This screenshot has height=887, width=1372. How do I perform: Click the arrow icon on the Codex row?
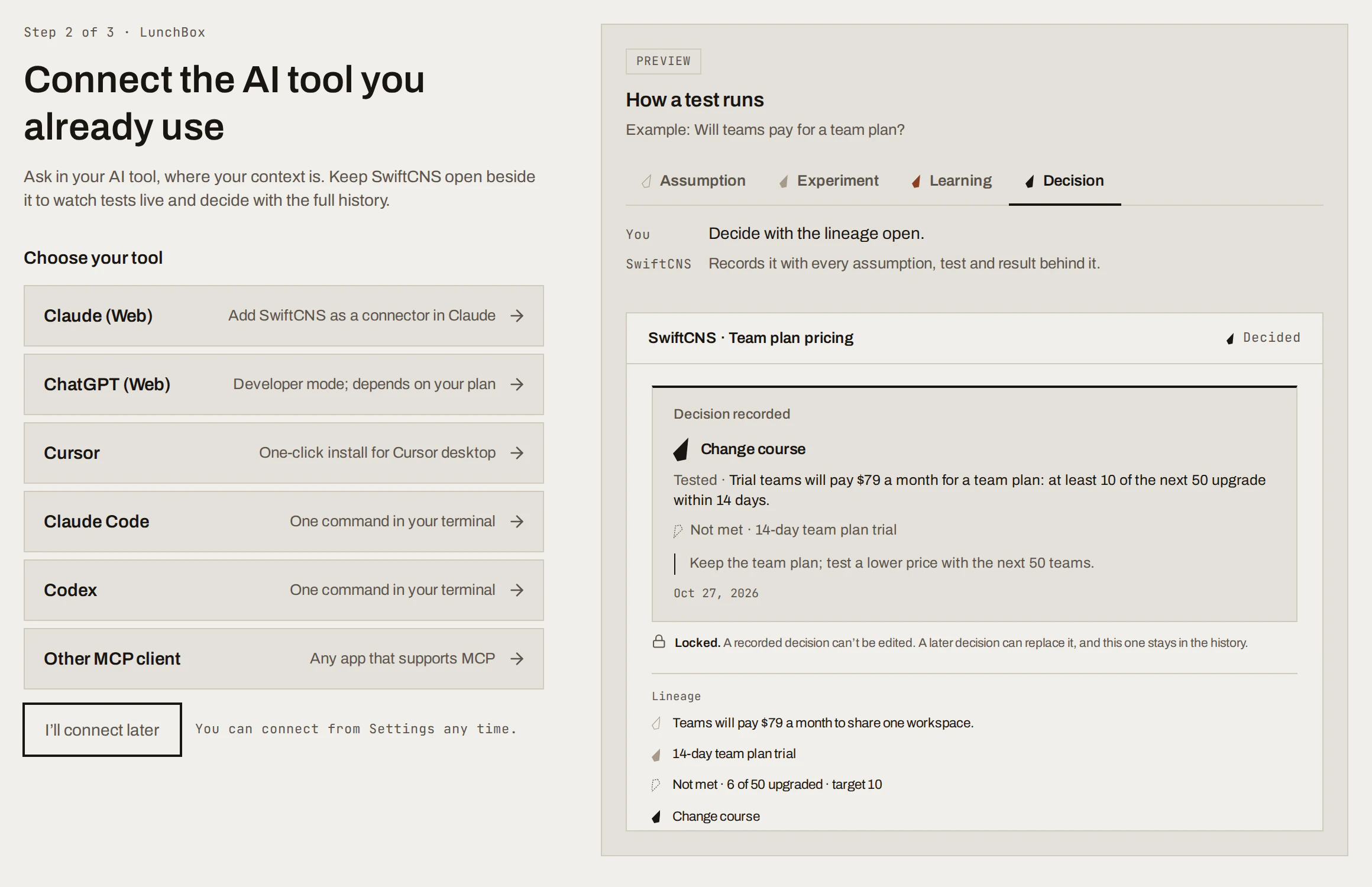point(517,590)
